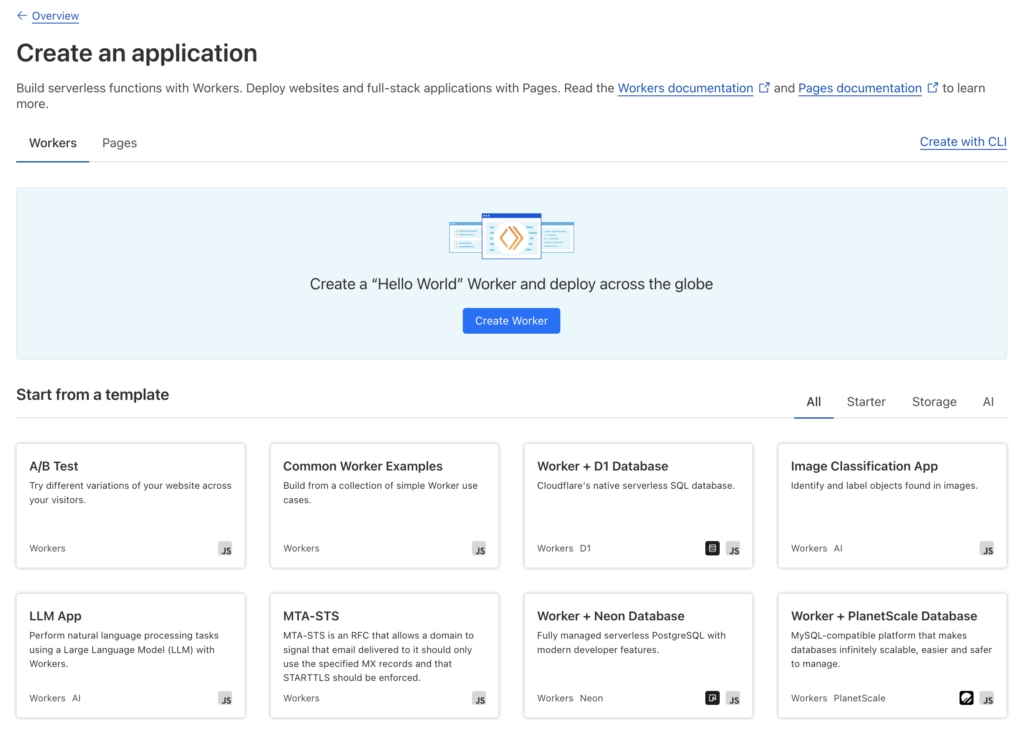Click the Workers tag on Worker + D1 Database card
1024x731 pixels.
click(x=555, y=548)
